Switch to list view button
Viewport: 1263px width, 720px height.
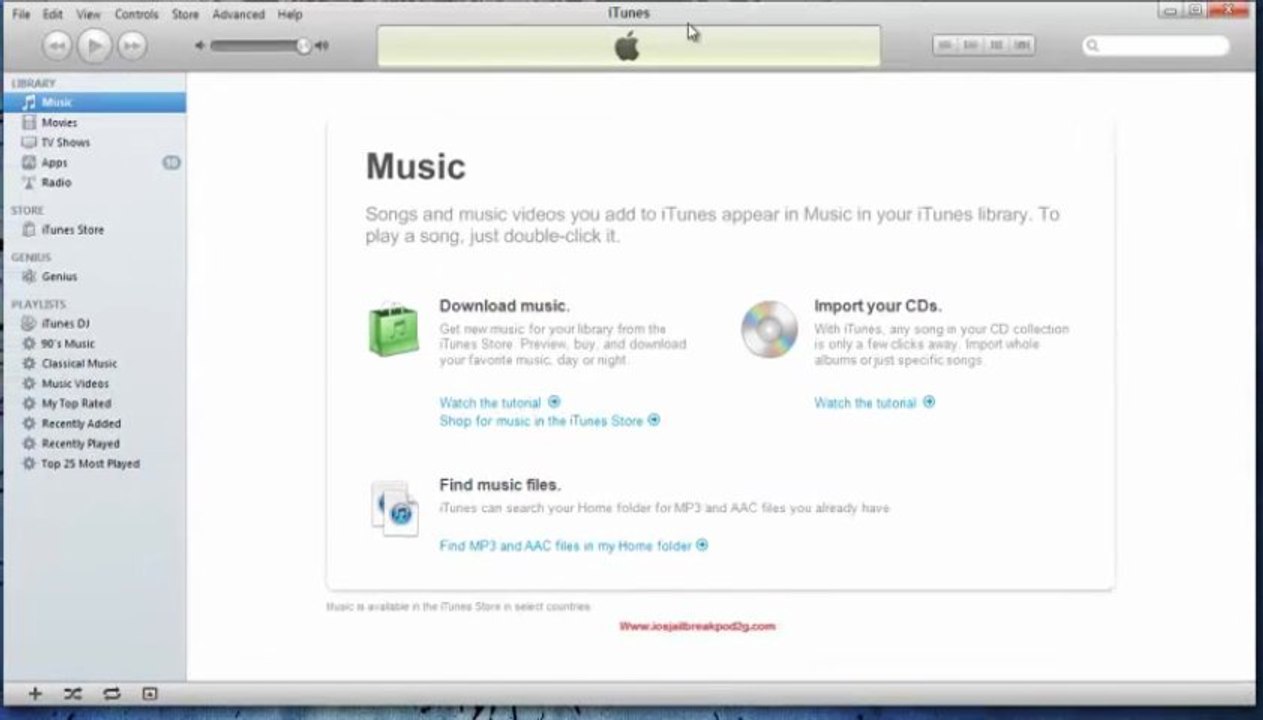point(946,45)
